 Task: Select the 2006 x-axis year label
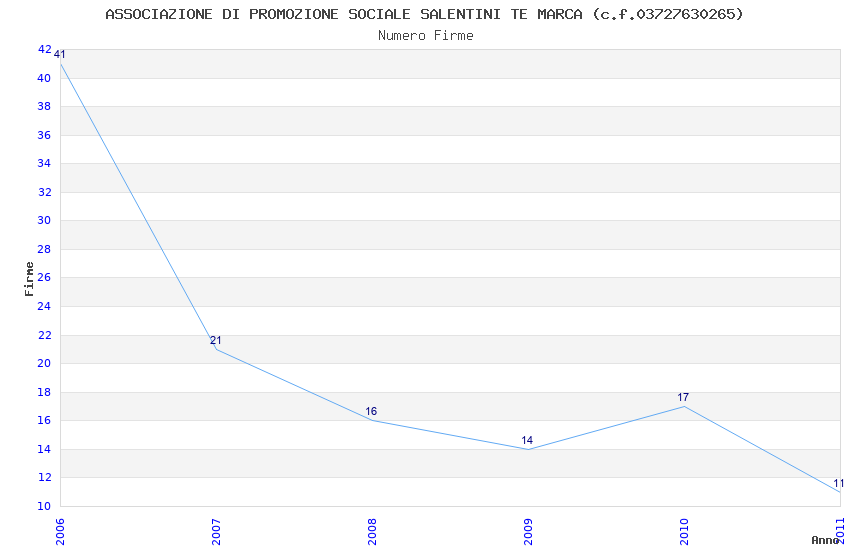[60, 531]
